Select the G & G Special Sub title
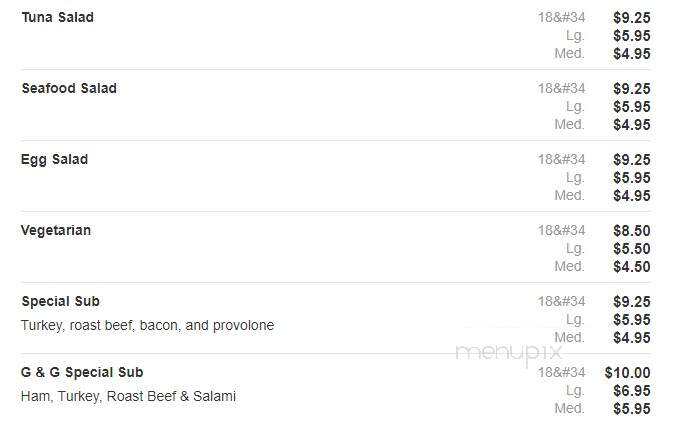 82,373
